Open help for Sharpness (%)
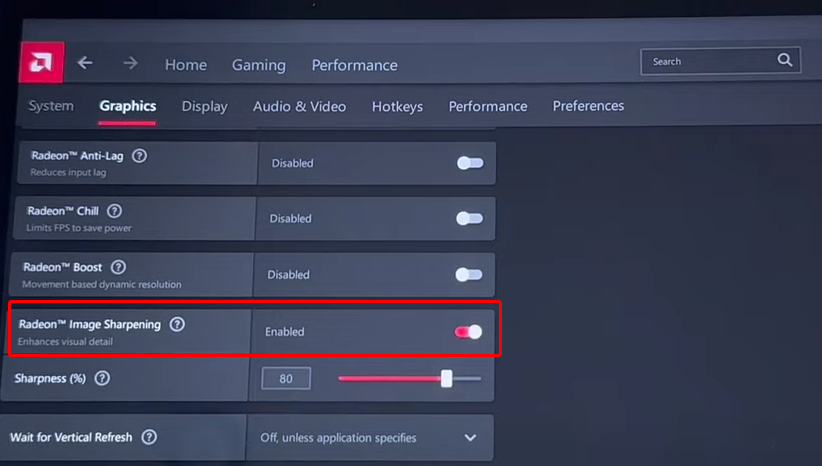The image size is (822, 466). click(102, 378)
